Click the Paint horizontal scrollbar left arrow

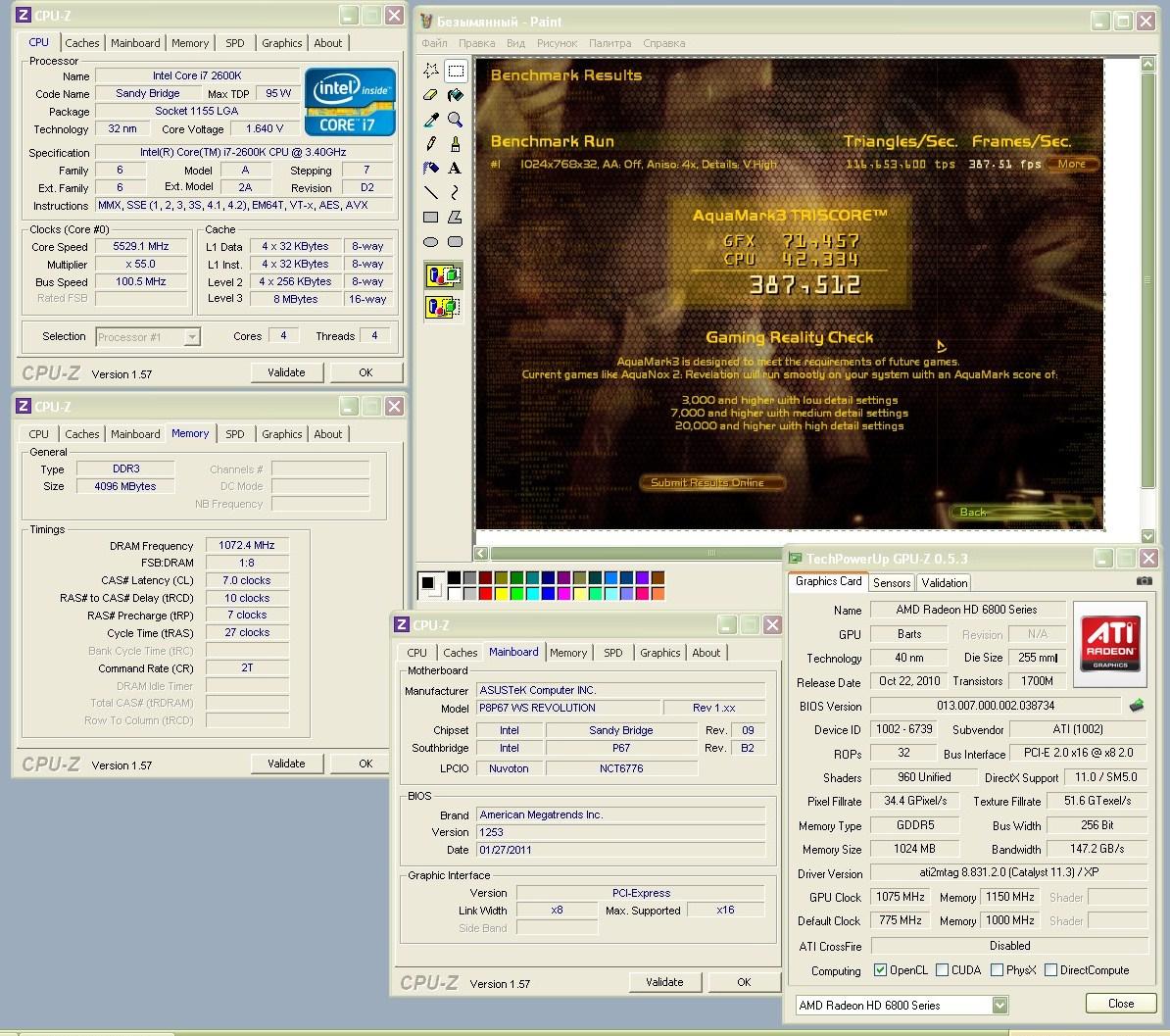481,553
